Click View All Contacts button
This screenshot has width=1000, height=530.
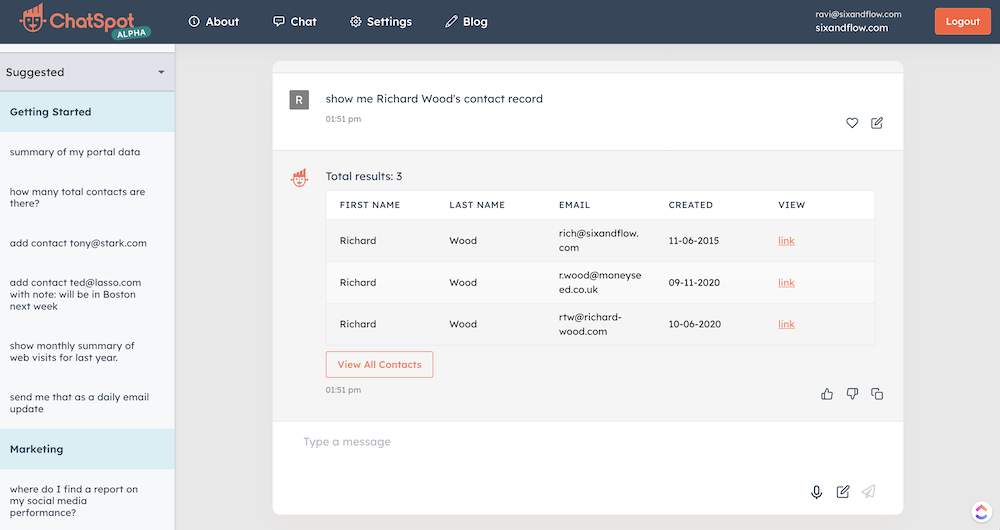[x=379, y=364]
